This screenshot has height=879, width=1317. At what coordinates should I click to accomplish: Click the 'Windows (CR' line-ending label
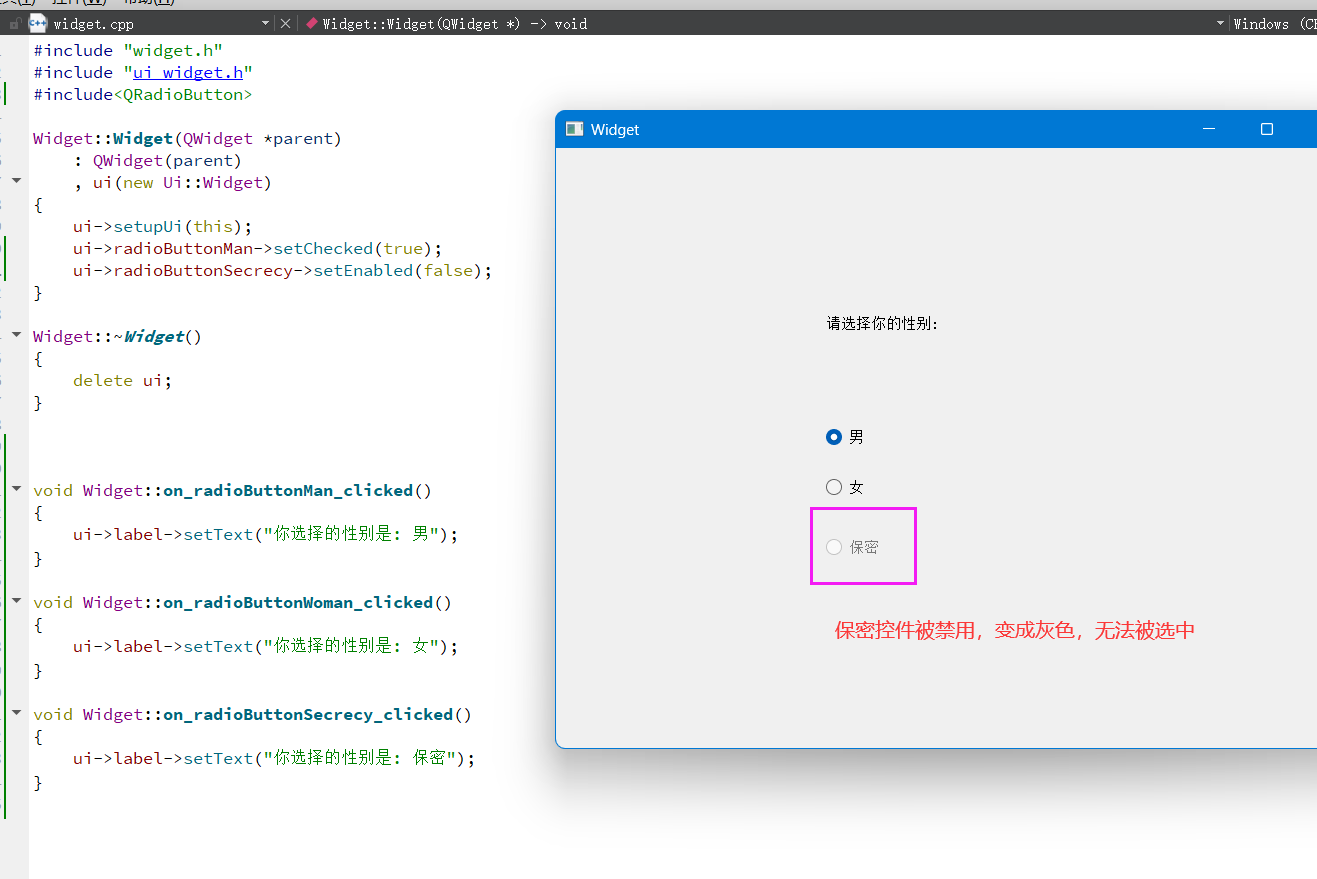click(x=1275, y=23)
